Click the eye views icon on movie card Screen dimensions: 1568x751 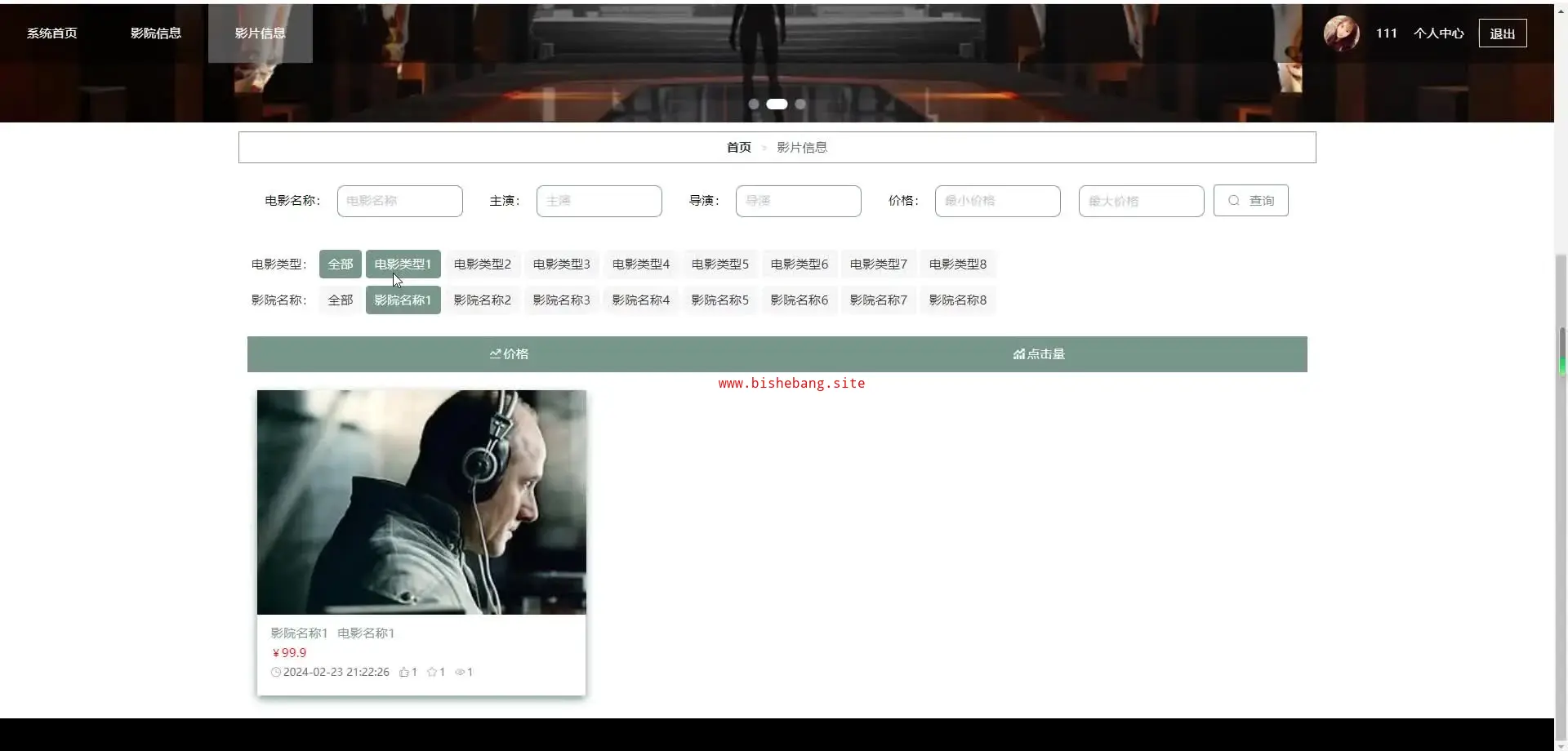pyautogui.click(x=460, y=672)
